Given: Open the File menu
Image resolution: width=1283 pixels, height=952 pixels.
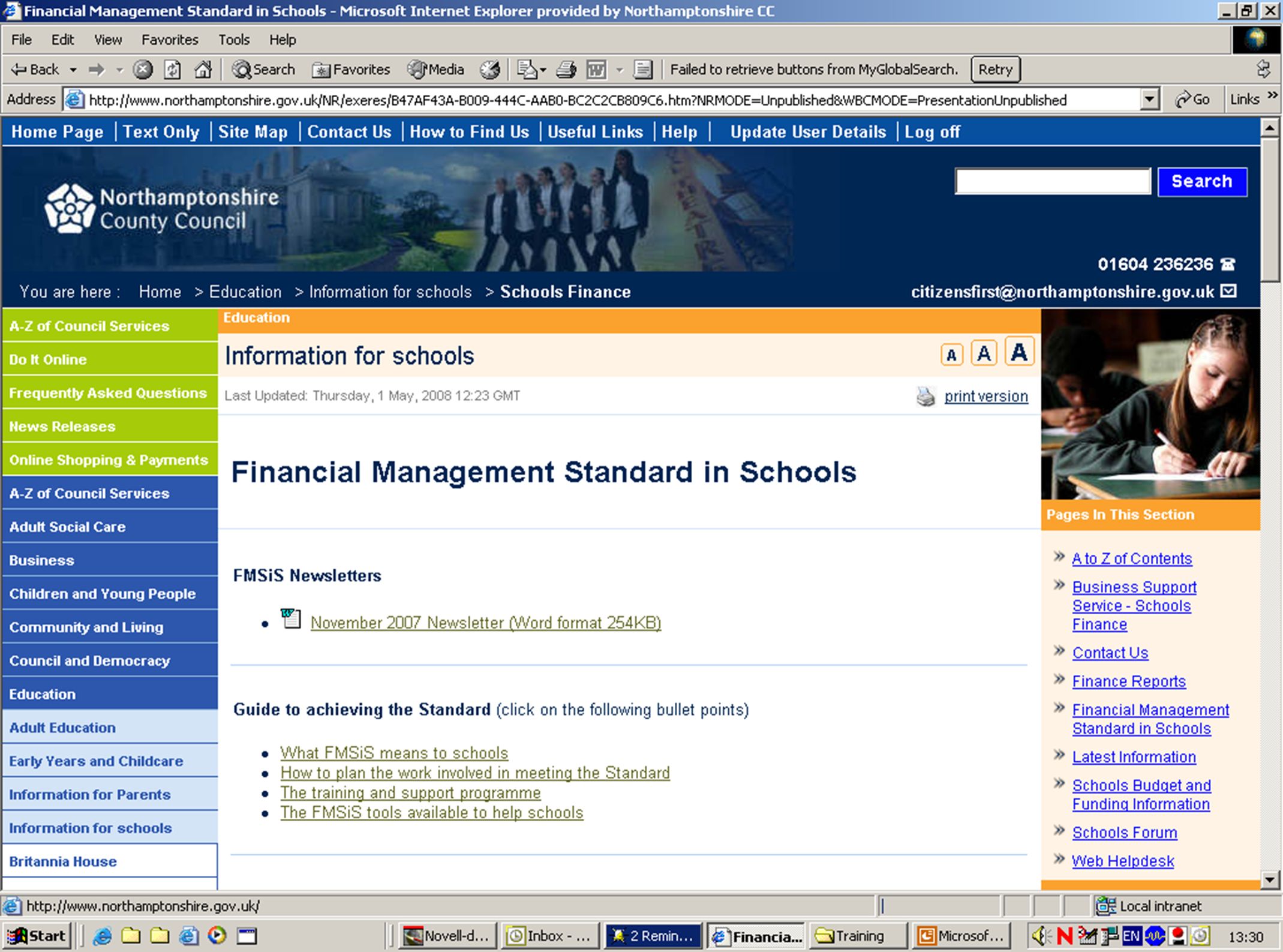Looking at the screenshot, I should 22,40.
